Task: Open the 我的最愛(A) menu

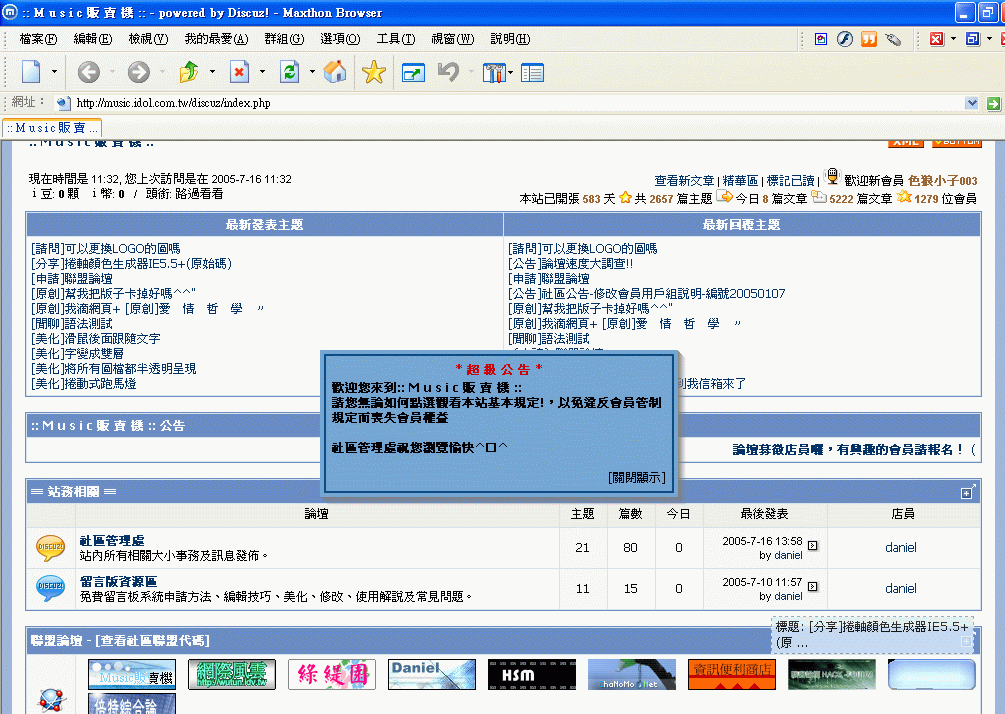Action: coord(217,39)
